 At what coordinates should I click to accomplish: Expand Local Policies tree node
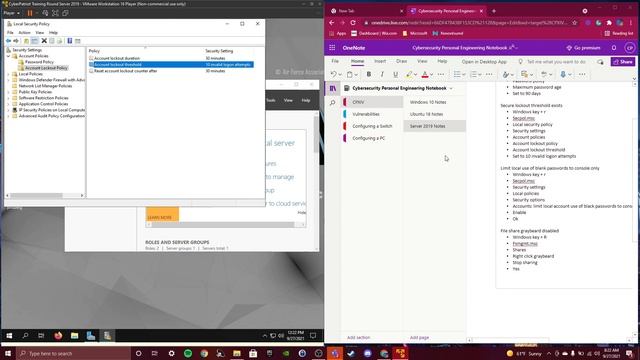coord(9,74)
